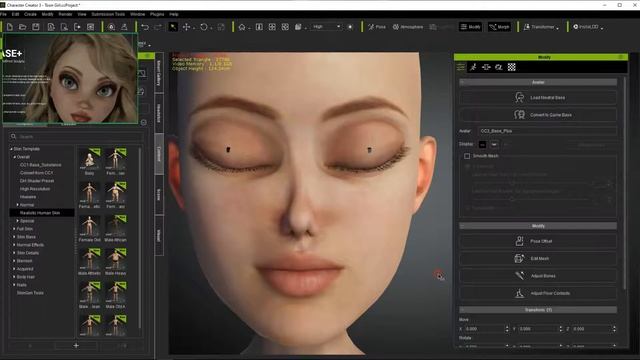Click the Pose Offset button
This screenshot has height=360, width=640.
pos(538,241)
